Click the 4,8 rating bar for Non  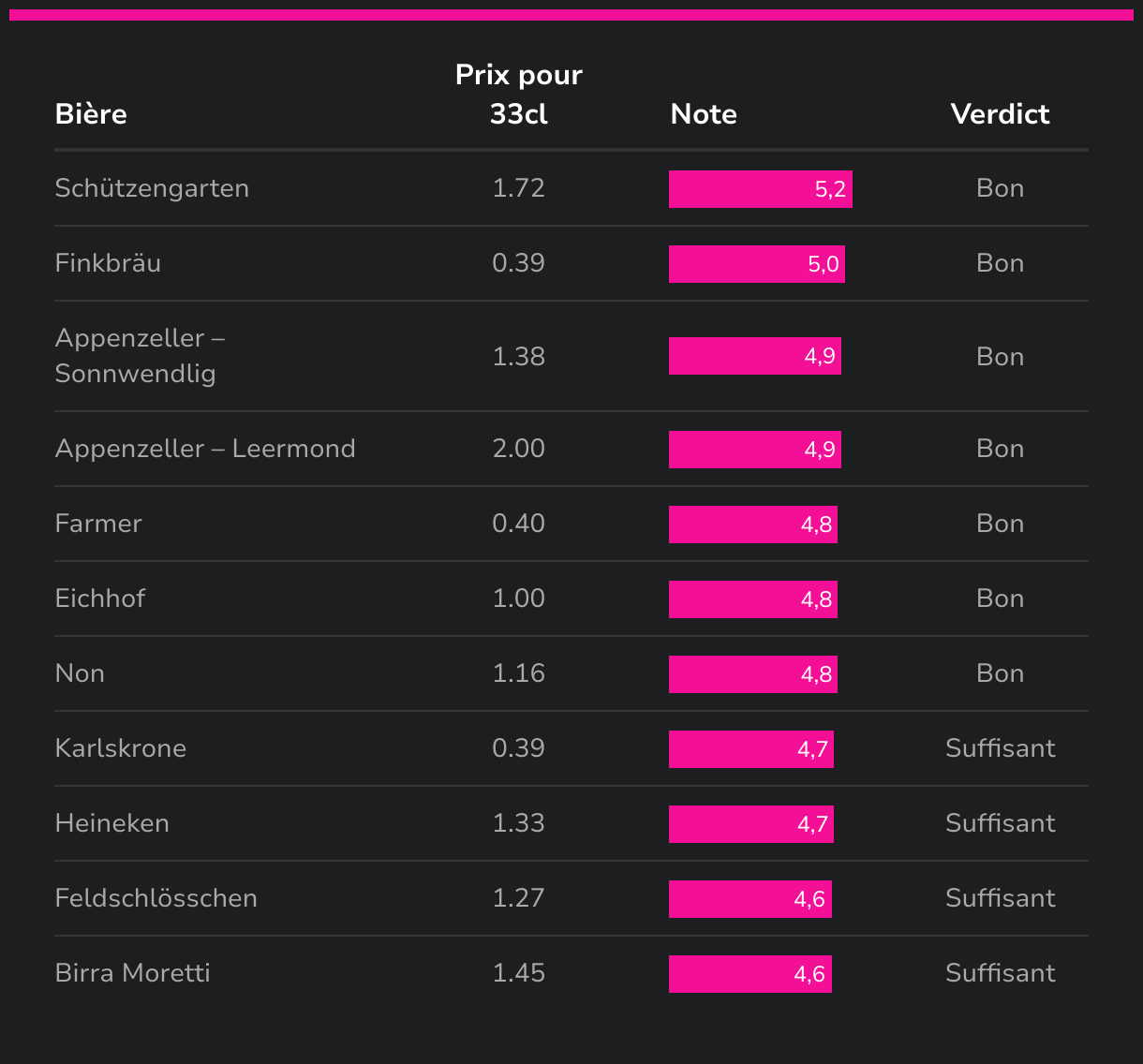[752, 674]
